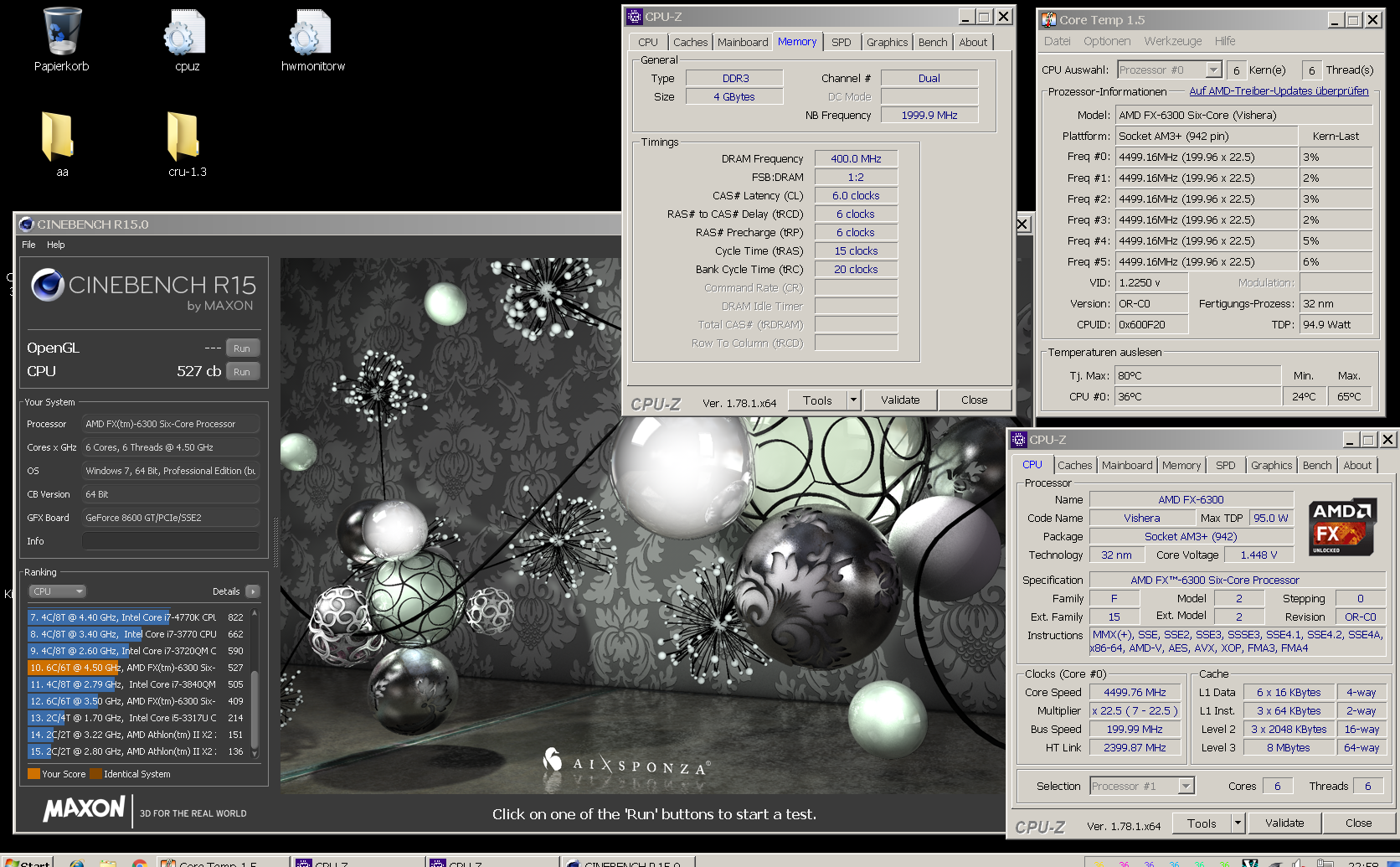Select ranking row Intel Core i7-3770 662
The width and height of the screenshot is (1400, 867).
pyautogui.click(x=136, y=634)
